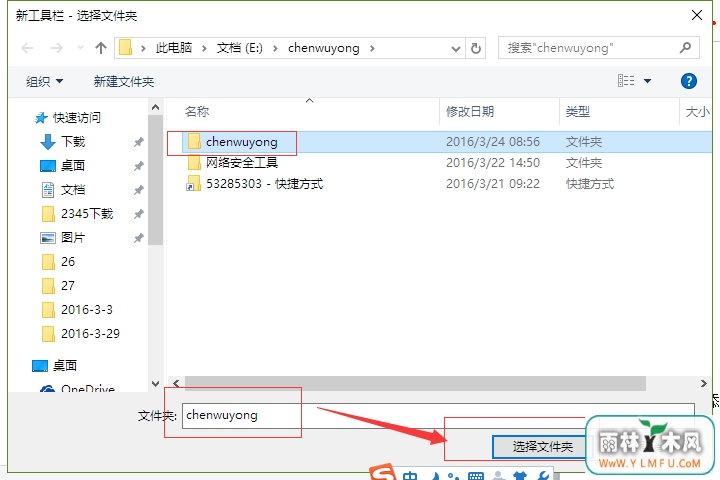Toggle Sogou 中 Chinese input mode

tap(410, 475)
